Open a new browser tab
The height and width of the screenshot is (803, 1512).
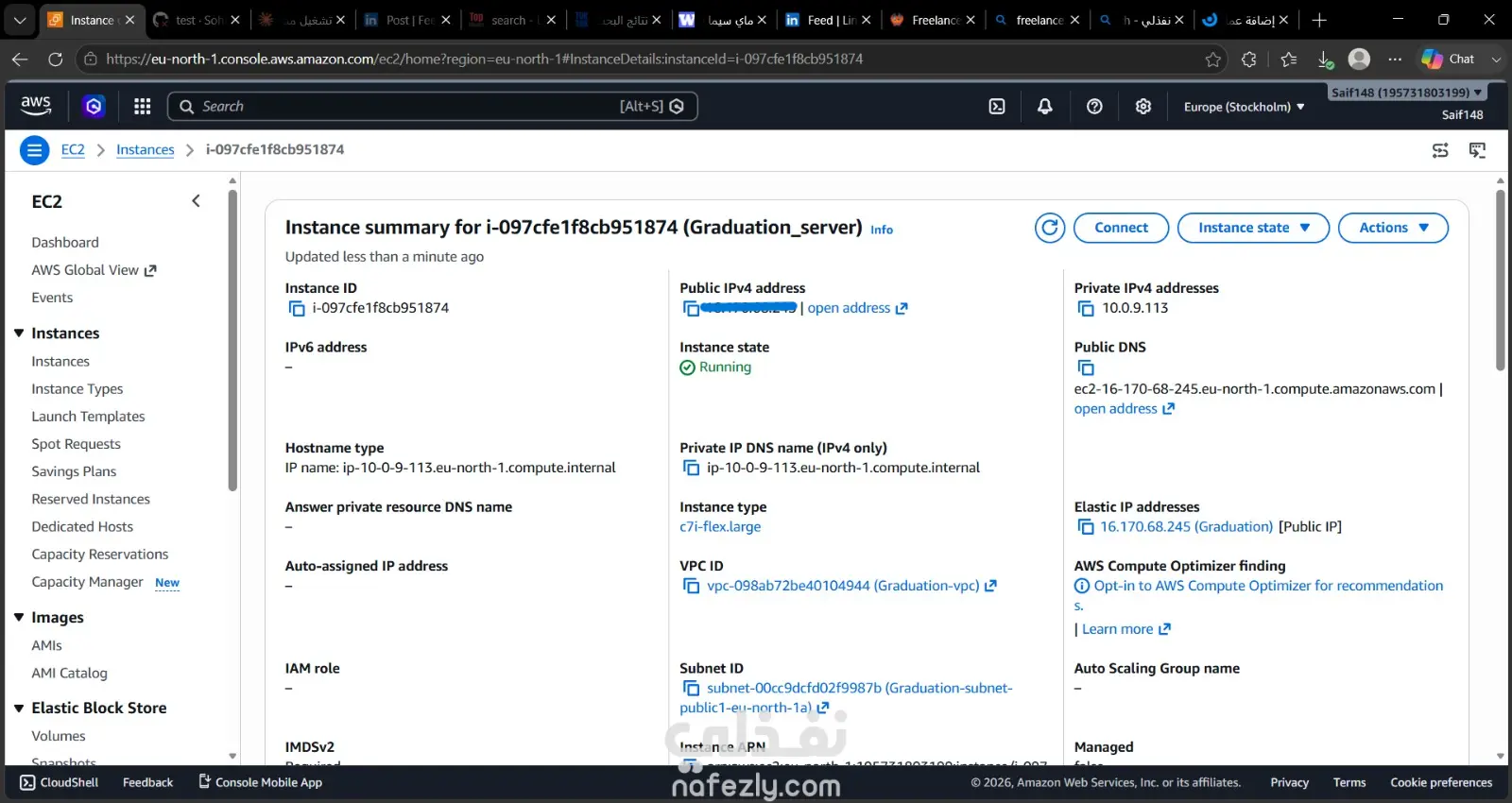point(1319,20)
